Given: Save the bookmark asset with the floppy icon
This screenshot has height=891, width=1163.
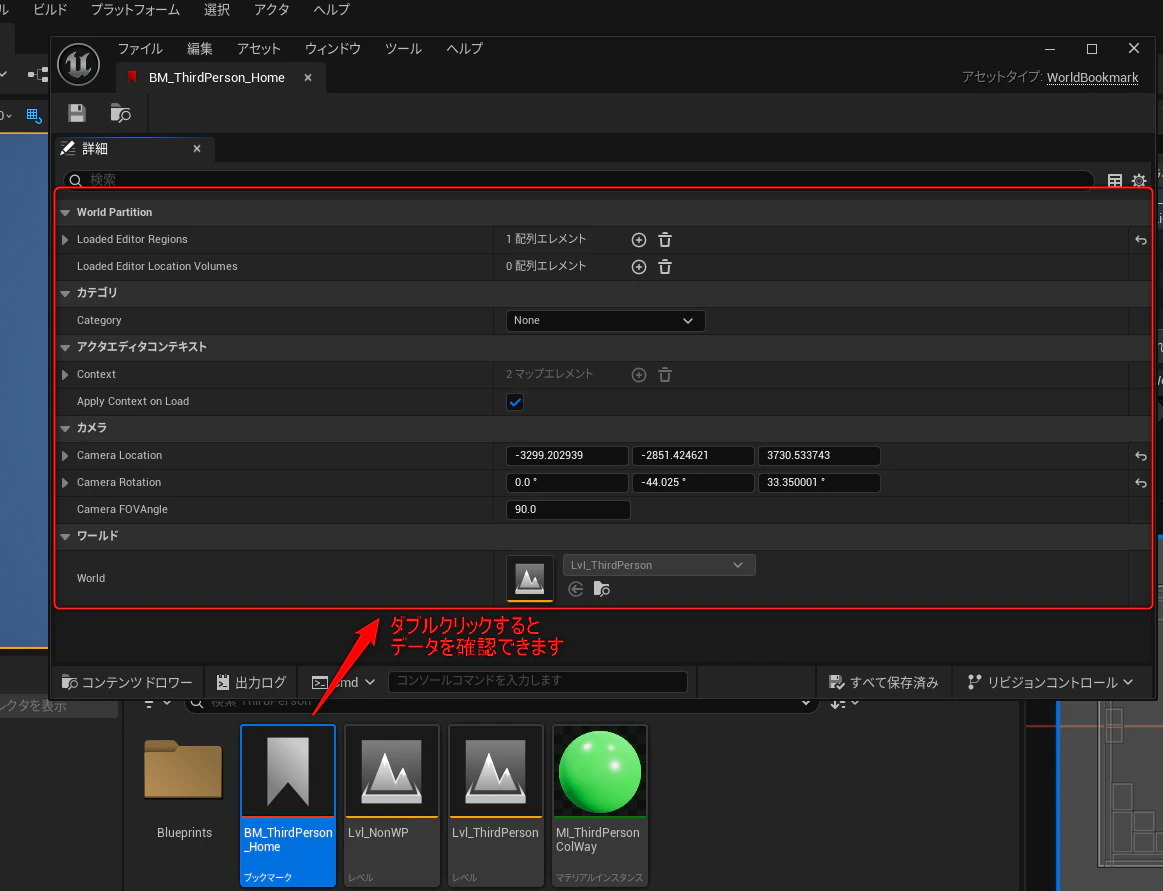Looking at the screenshot, I should point(76,113).
